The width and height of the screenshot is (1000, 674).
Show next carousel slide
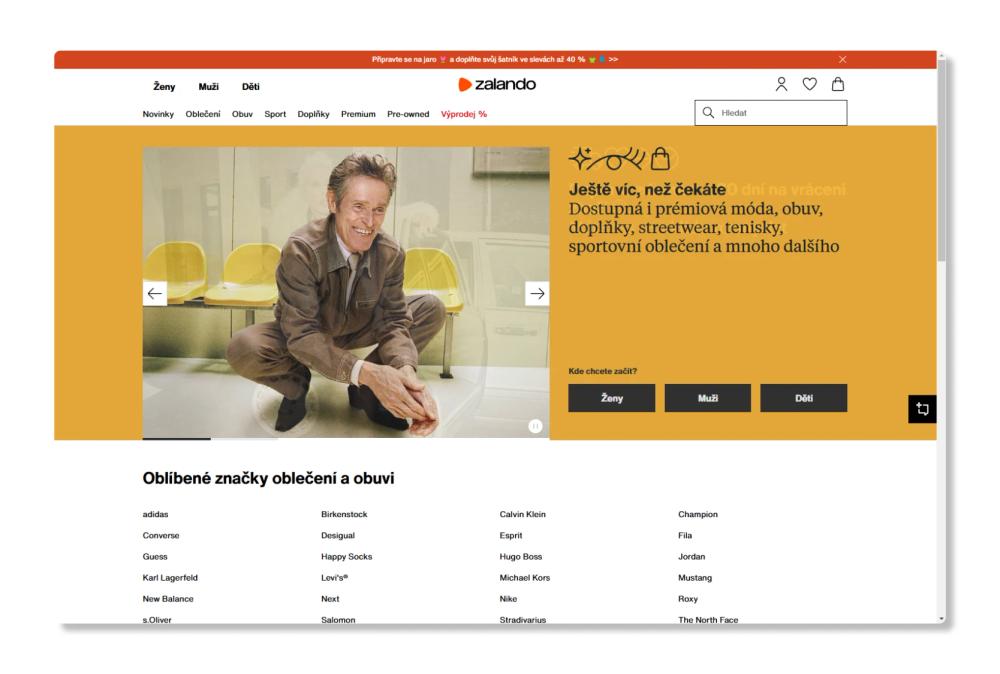(537, 293)
